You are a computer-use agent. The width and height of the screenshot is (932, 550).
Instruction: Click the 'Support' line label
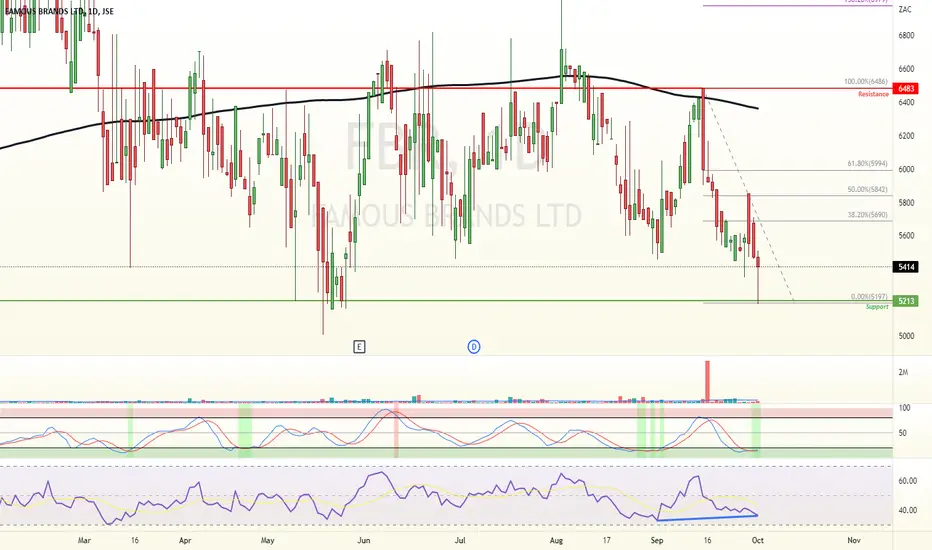pyautogui.click(x=877, y=307)
